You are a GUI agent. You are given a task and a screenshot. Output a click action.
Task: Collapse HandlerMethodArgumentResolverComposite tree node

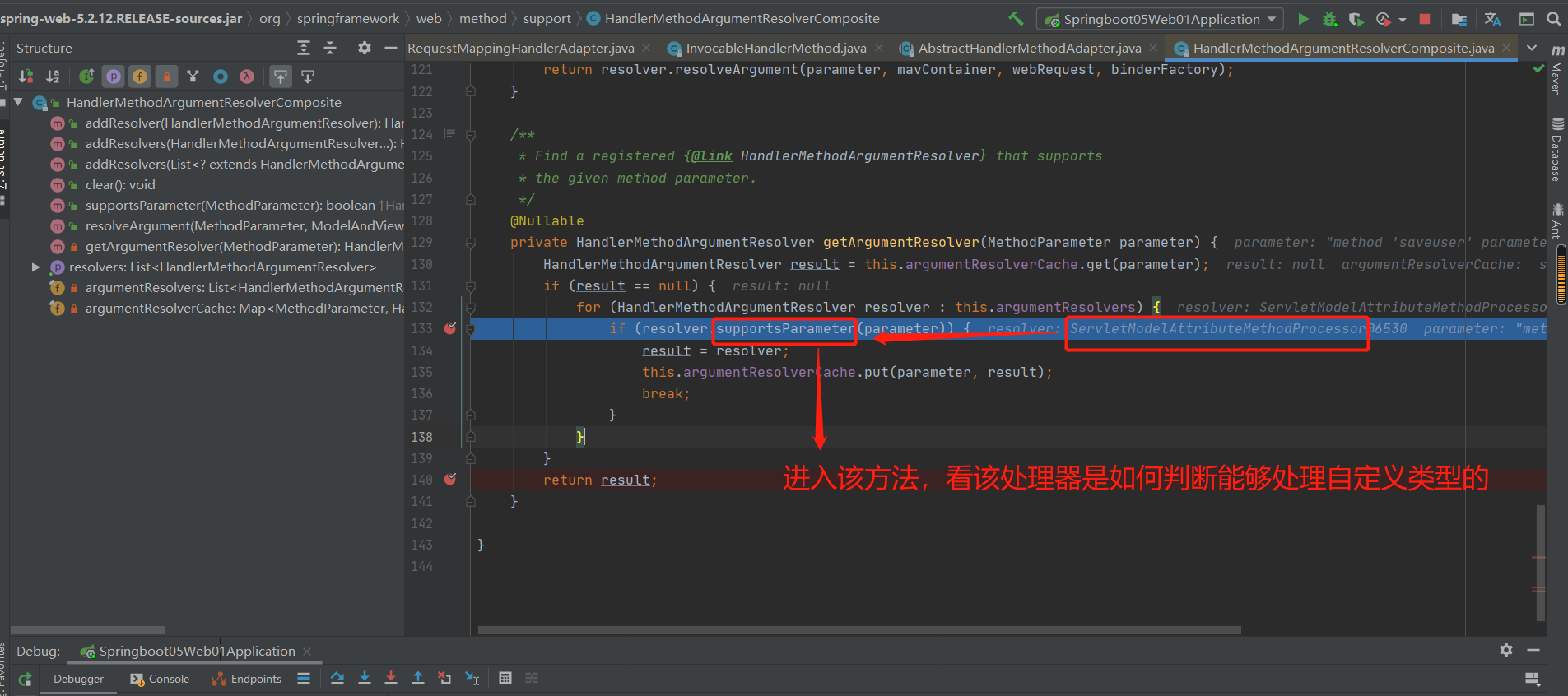coord(18,102)
